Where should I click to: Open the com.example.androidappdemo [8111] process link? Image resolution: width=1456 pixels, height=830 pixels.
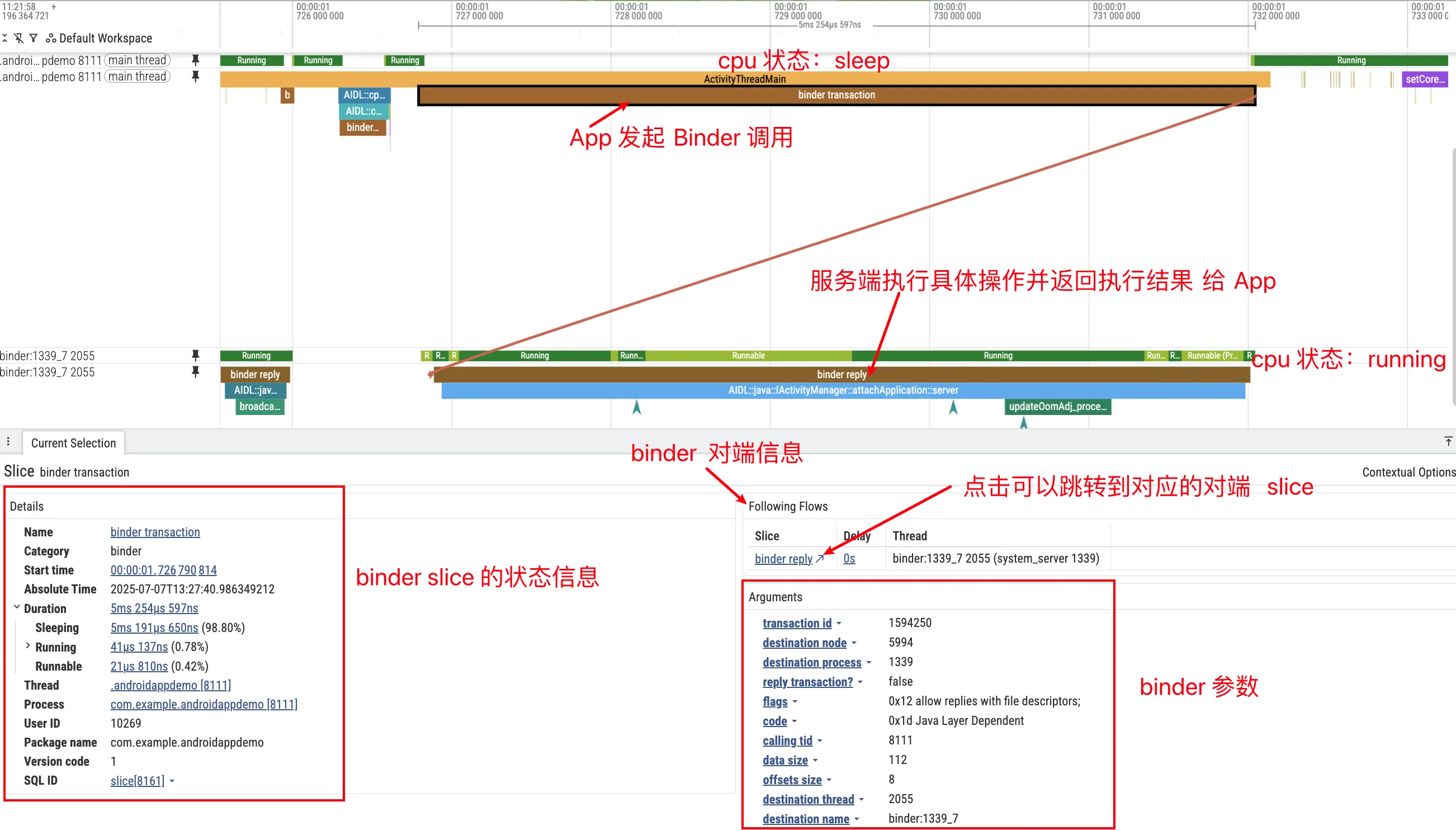[x=204, y=704]
